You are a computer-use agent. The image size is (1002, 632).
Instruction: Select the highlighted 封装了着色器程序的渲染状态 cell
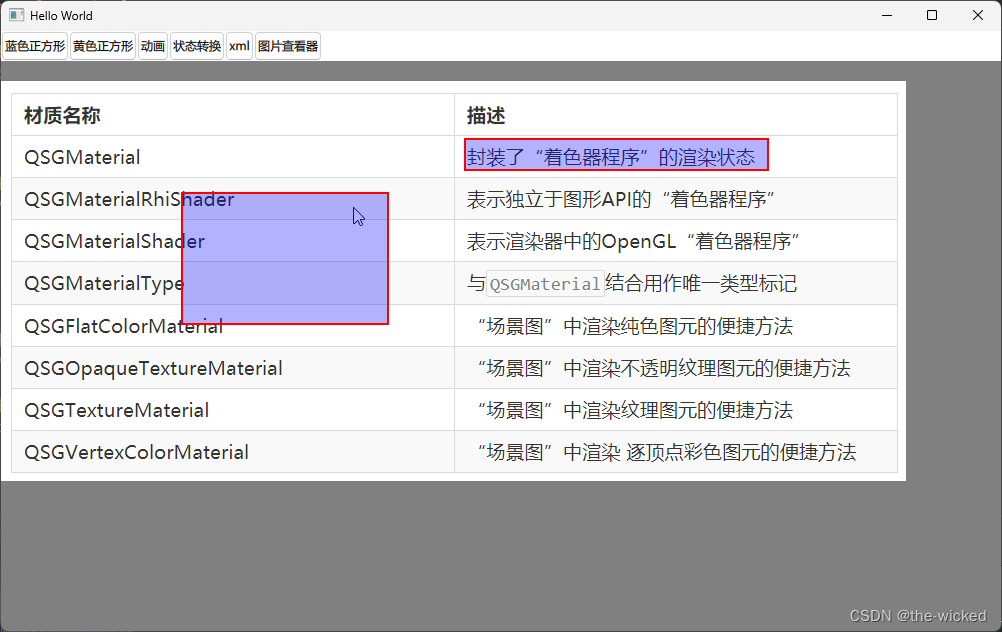[616, 154]
